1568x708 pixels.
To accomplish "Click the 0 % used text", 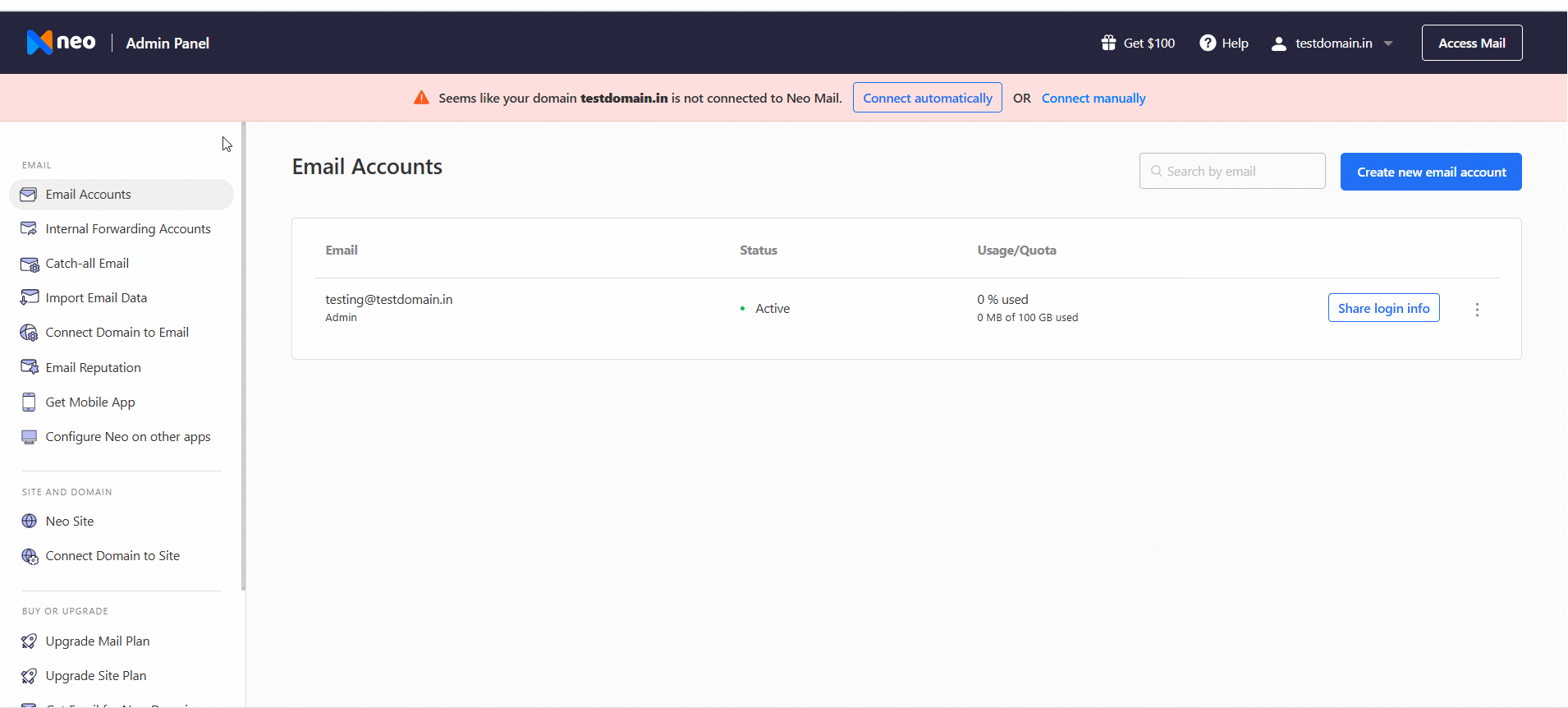I will click(1002, 300).
